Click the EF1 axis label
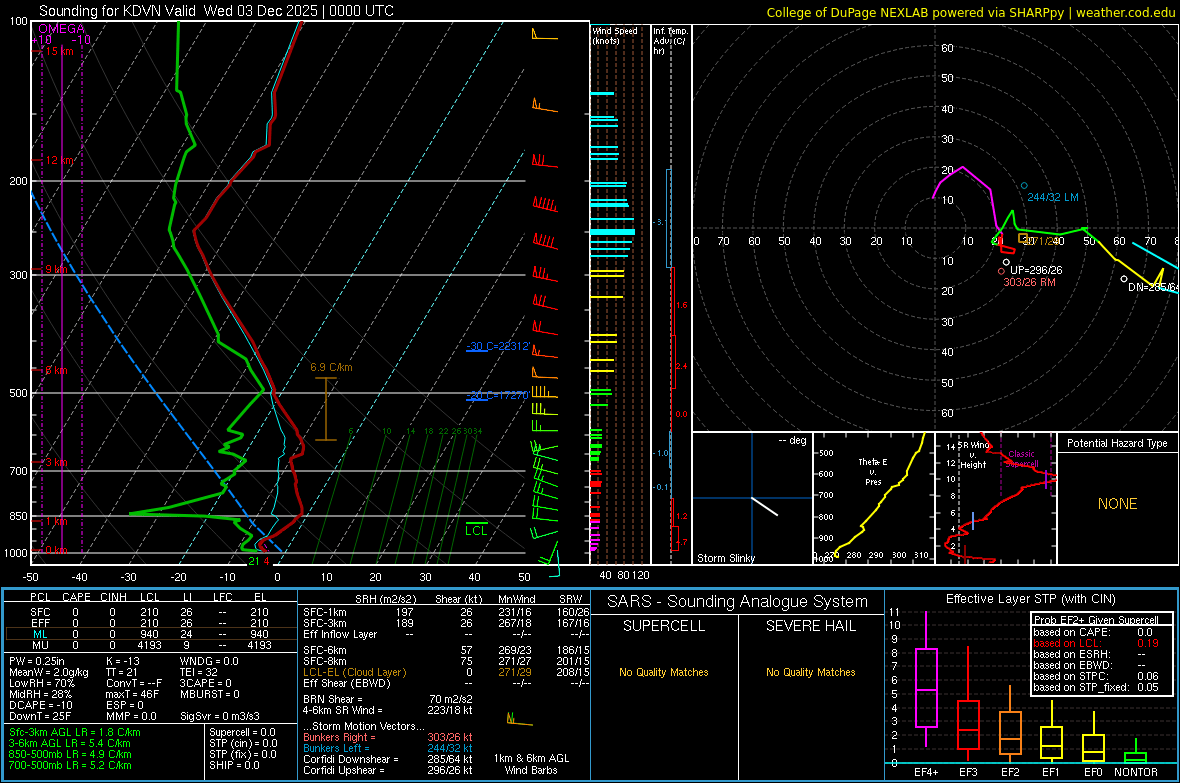 point(1051,772)
